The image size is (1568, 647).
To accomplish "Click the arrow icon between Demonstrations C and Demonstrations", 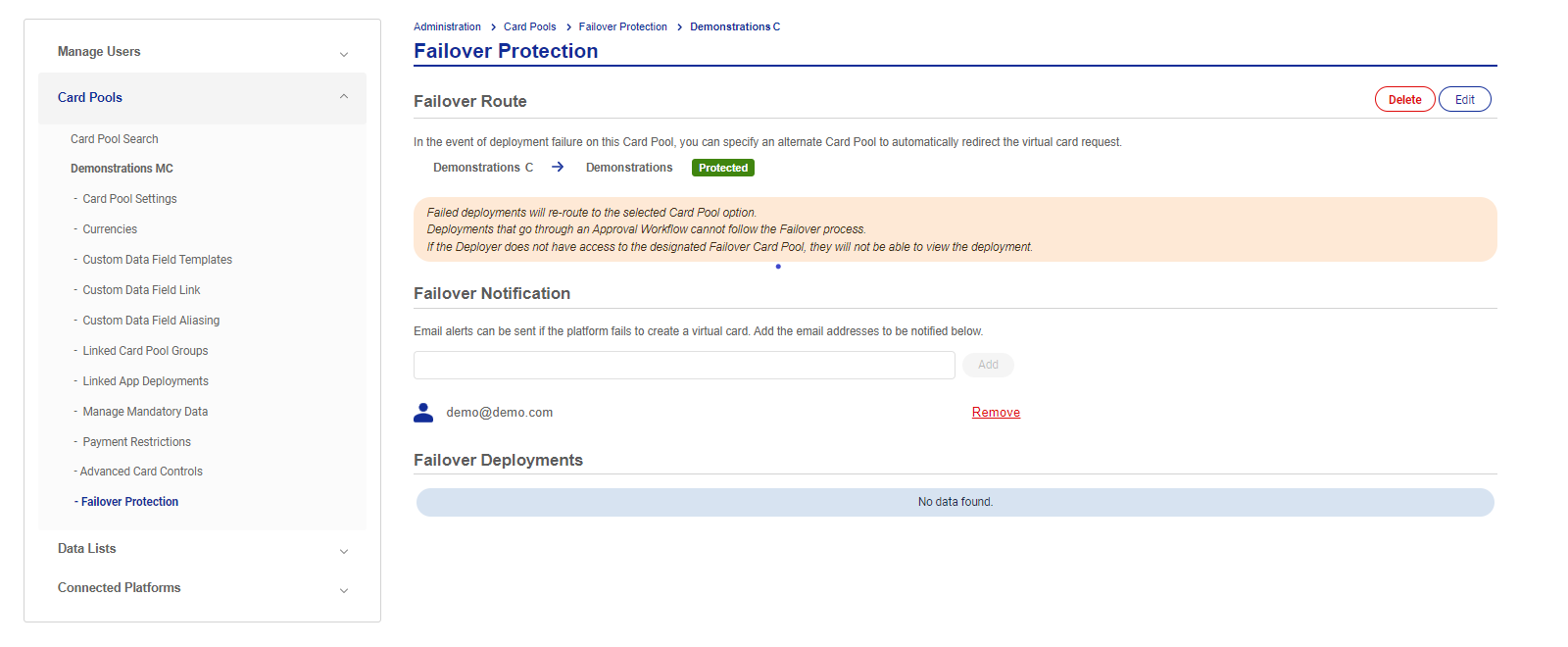I will pos(558,168).
